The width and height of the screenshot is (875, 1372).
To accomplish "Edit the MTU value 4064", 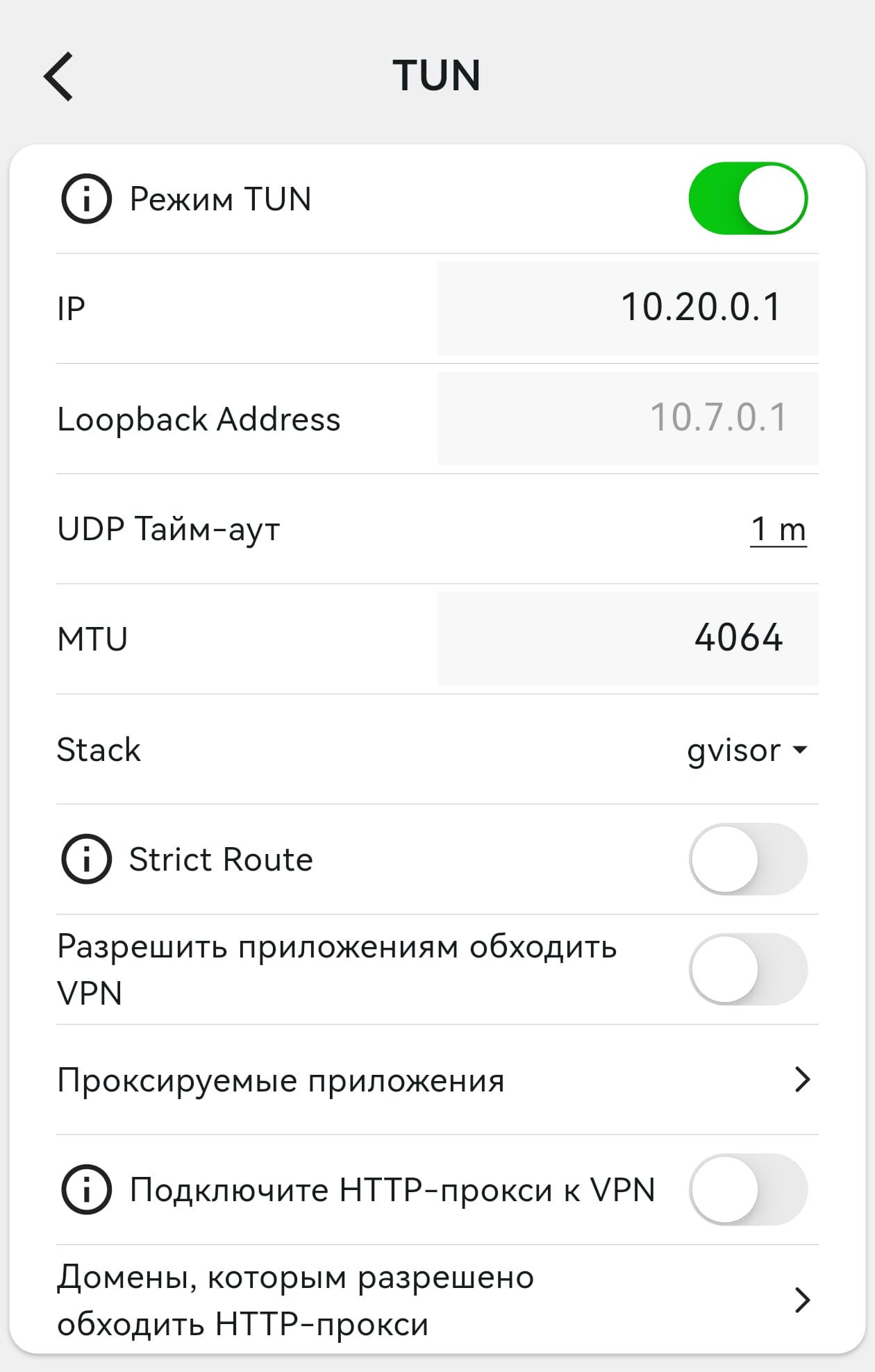I will [x=628, y=639].
